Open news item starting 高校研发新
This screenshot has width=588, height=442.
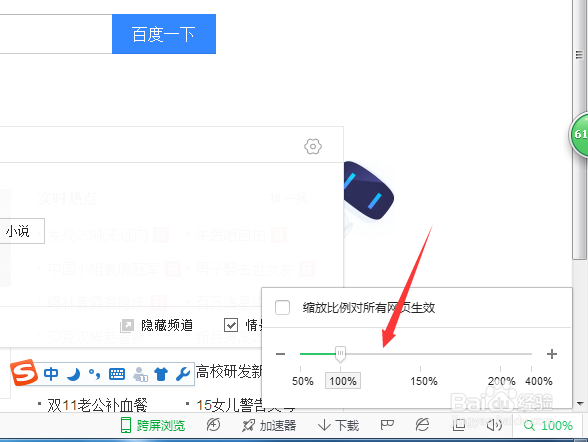coord(229,372)
